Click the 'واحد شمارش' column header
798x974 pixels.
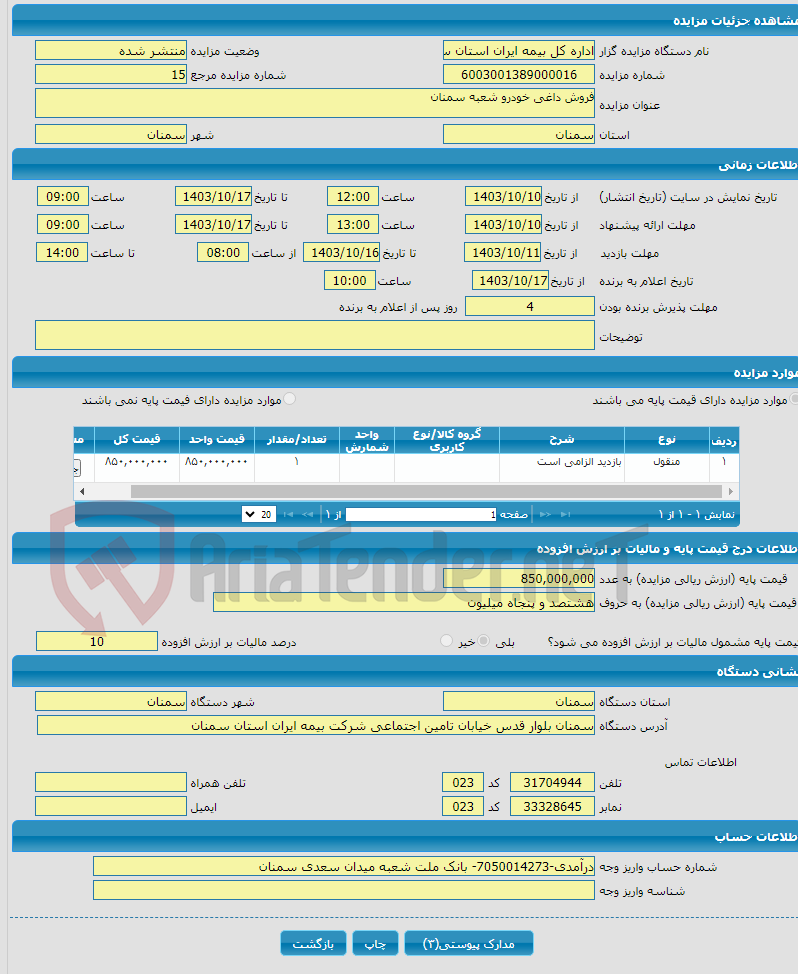click(x=367, y=440)
